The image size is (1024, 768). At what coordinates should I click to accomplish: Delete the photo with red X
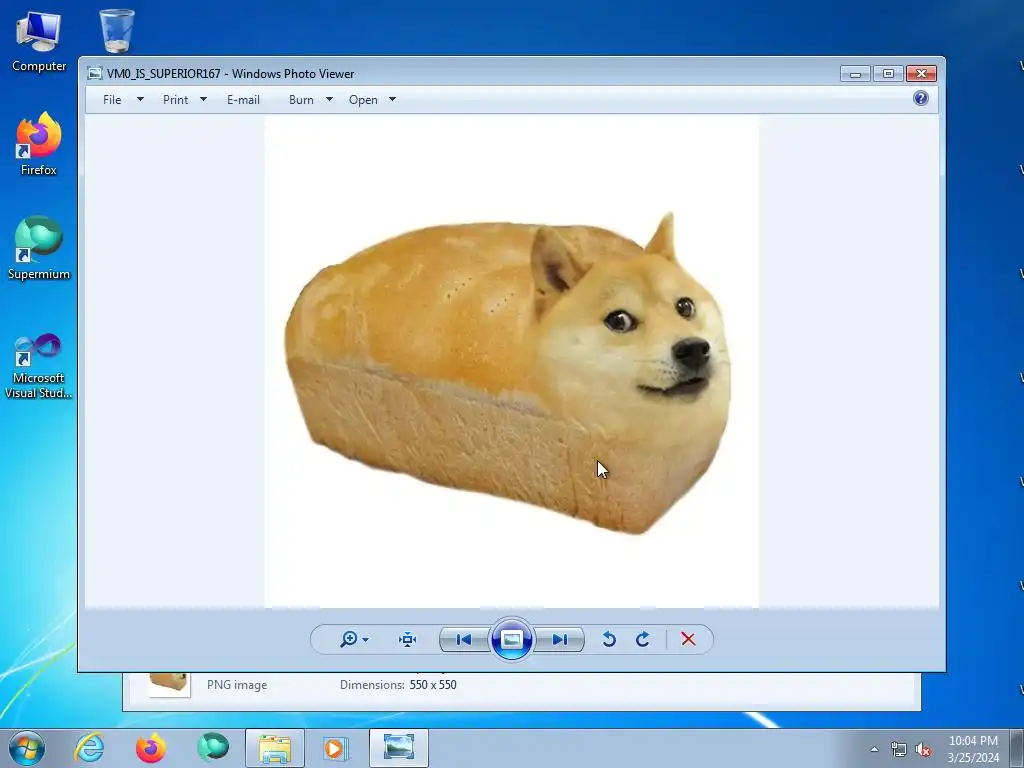688,639
